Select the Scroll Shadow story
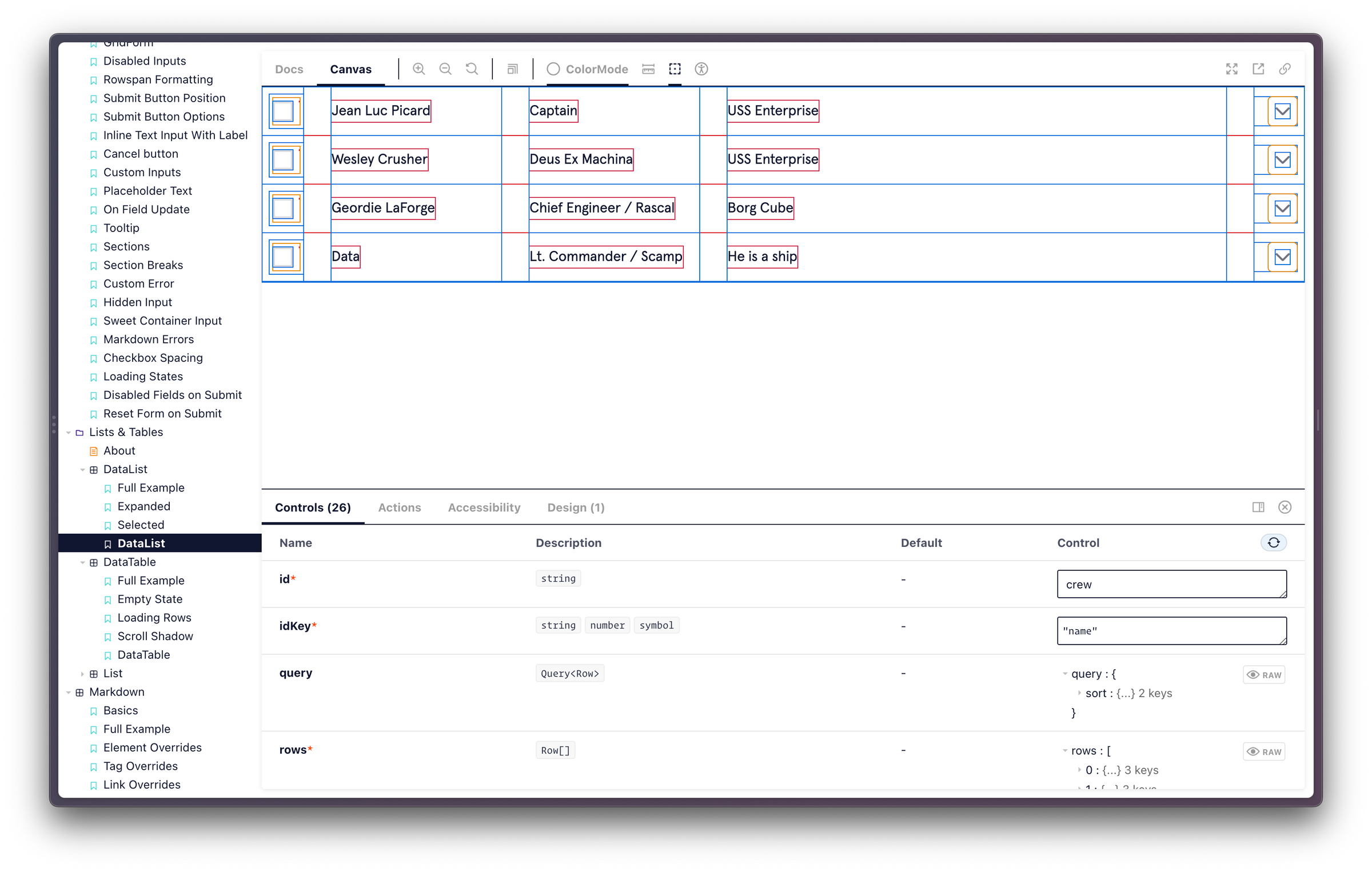 [154, 636]
